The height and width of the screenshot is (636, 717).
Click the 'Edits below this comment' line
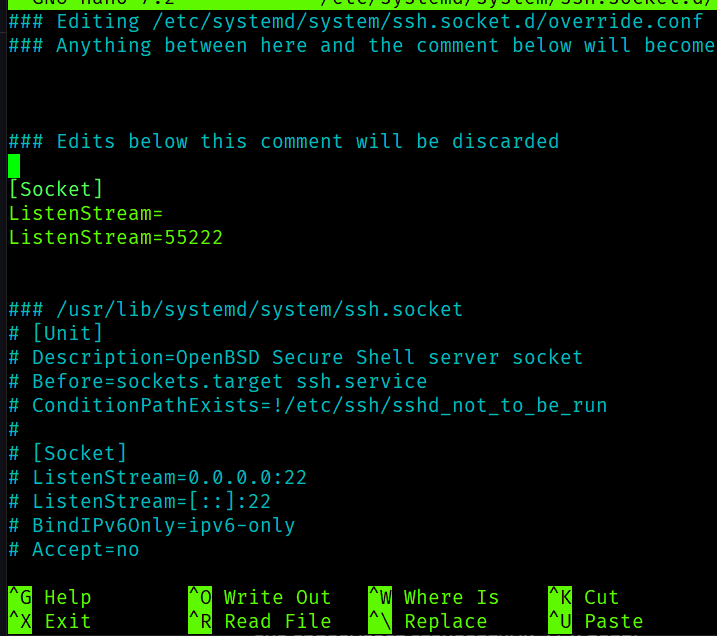283,142
